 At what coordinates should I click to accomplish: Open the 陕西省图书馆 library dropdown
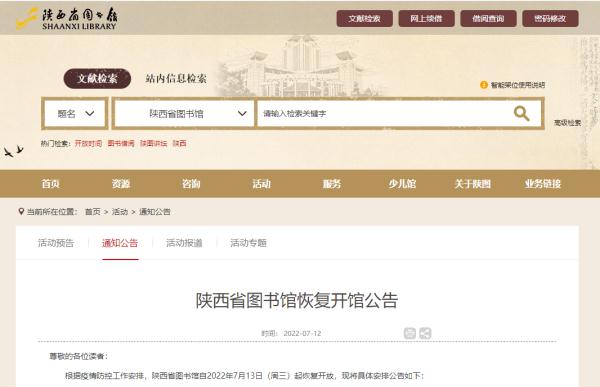[x=184, y=113]
